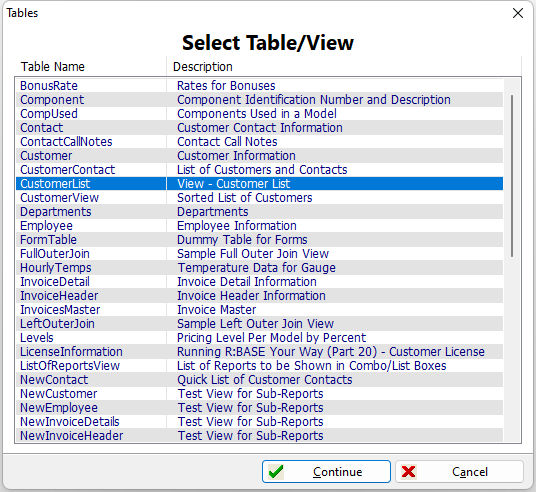Click 'Temperature Data for Gauge' description
This screenshot has width=536, height=492.
pyautogui.click(x=256, y=268)
